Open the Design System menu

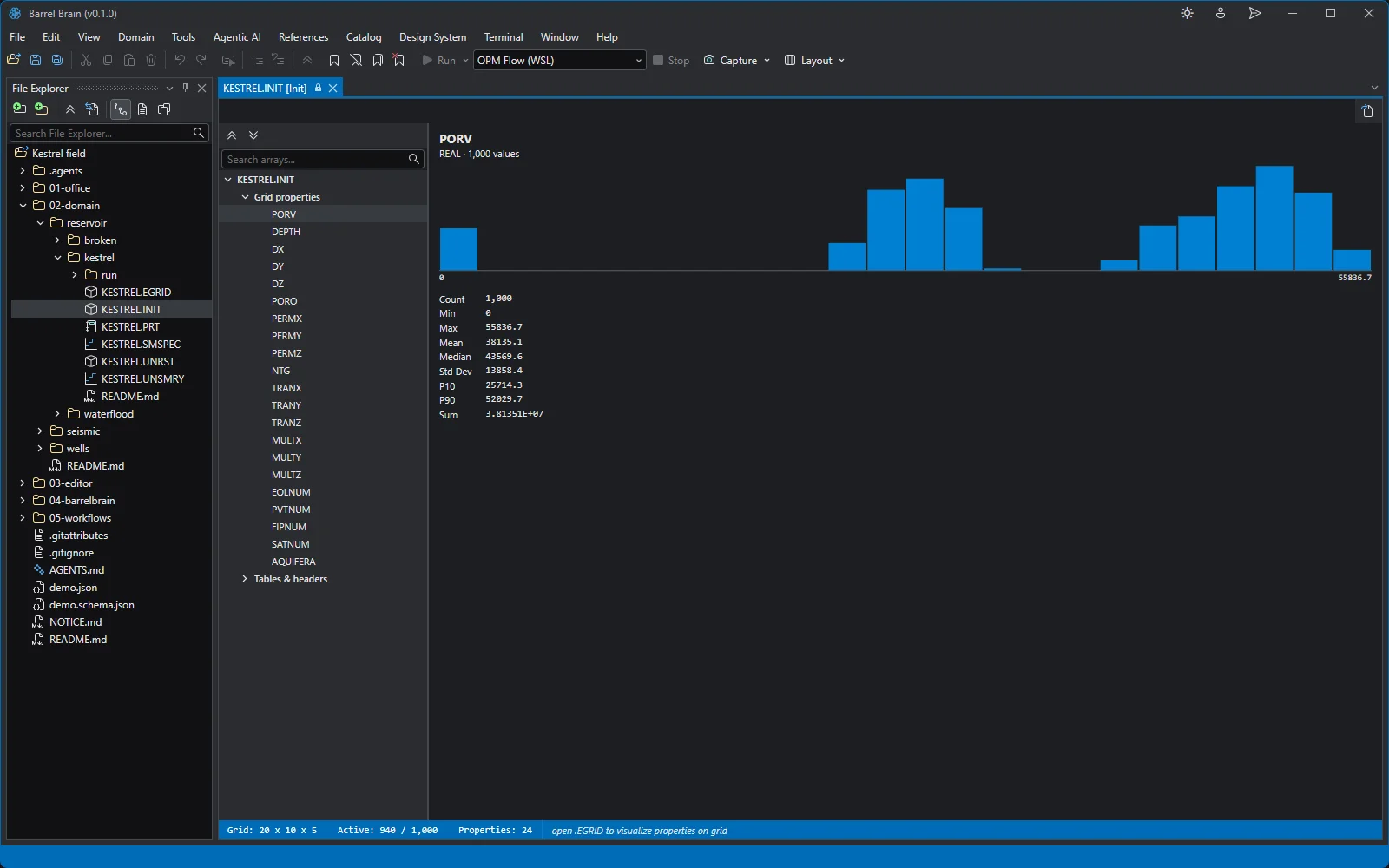[x=432, y=37]
